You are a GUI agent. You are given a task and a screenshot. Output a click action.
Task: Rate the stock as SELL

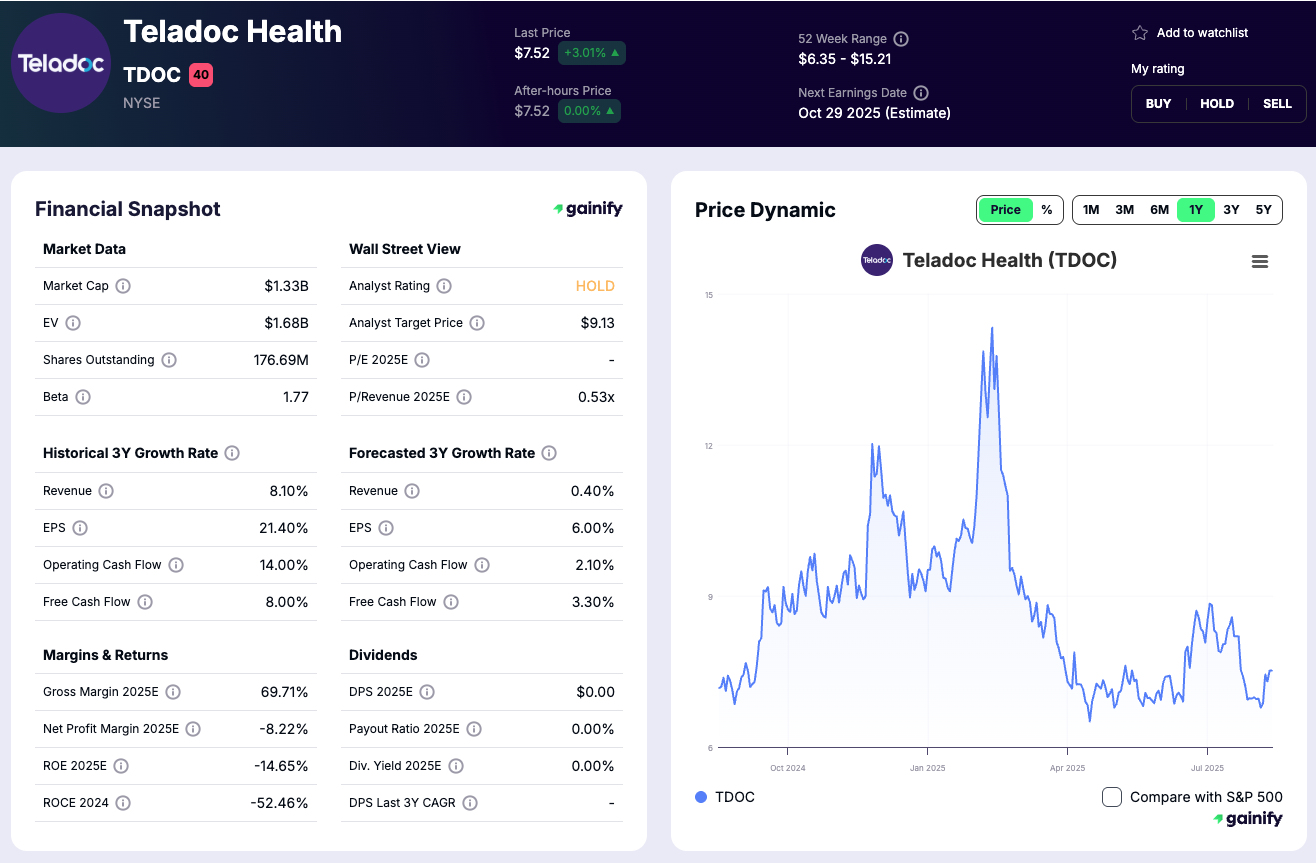click(1278, 104)
